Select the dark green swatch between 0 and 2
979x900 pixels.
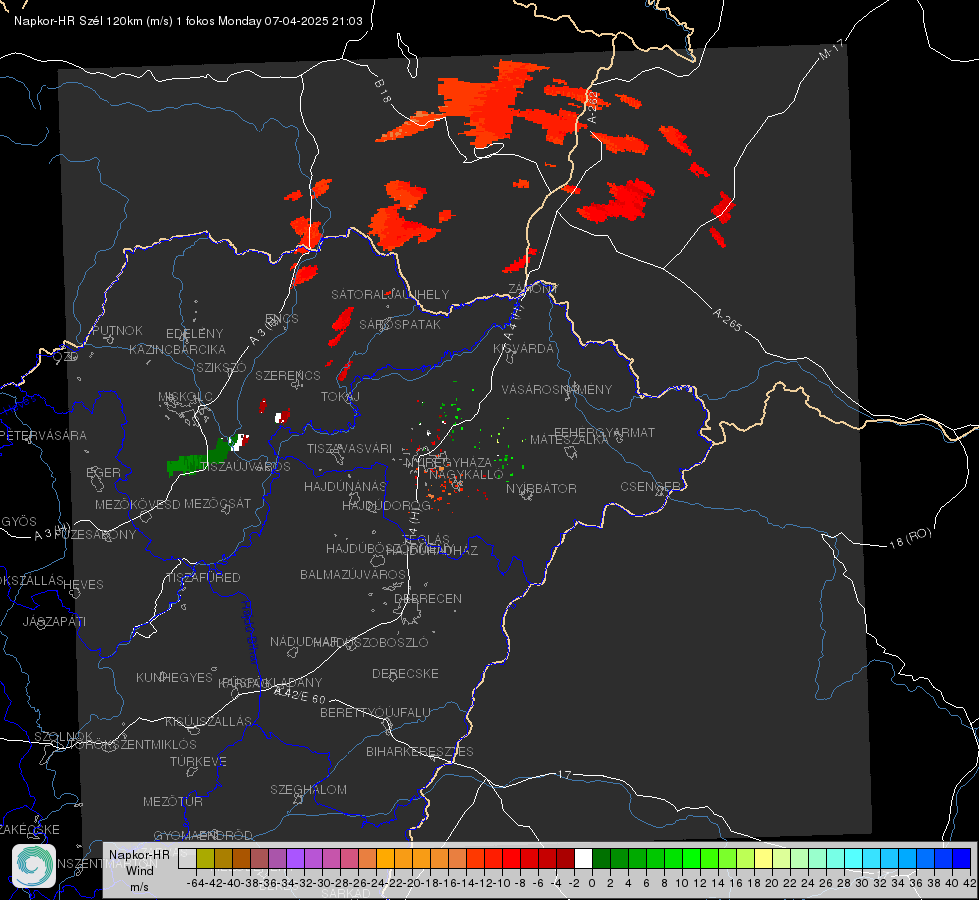[x=601, y=858]
